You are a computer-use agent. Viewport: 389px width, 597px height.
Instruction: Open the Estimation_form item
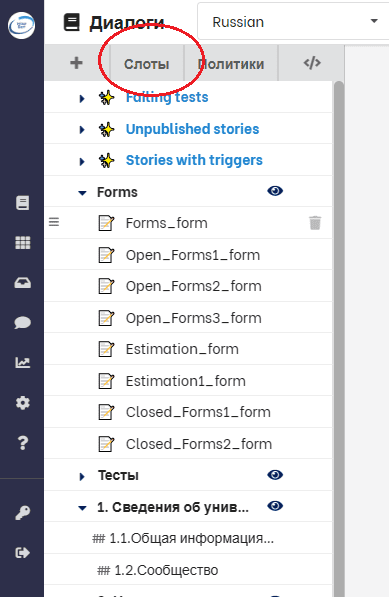click(182, 349)
